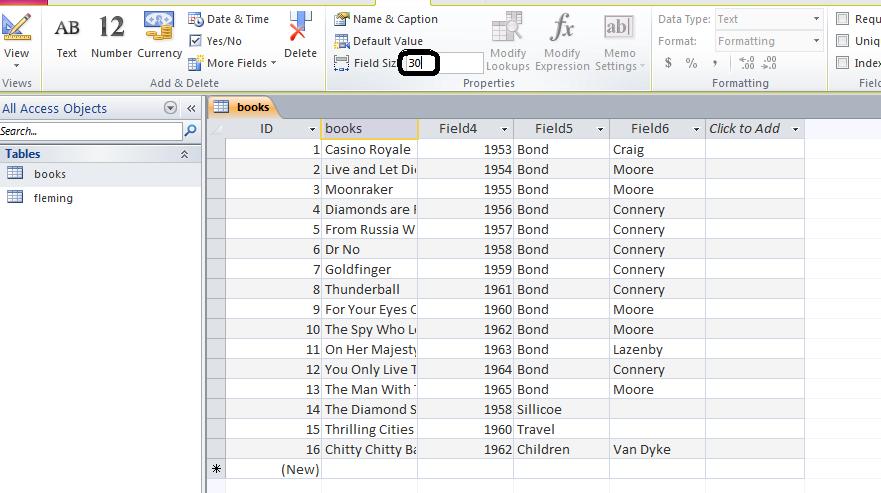Click the Van Dyke cell
881x493 pixels.
click(657, 450)
